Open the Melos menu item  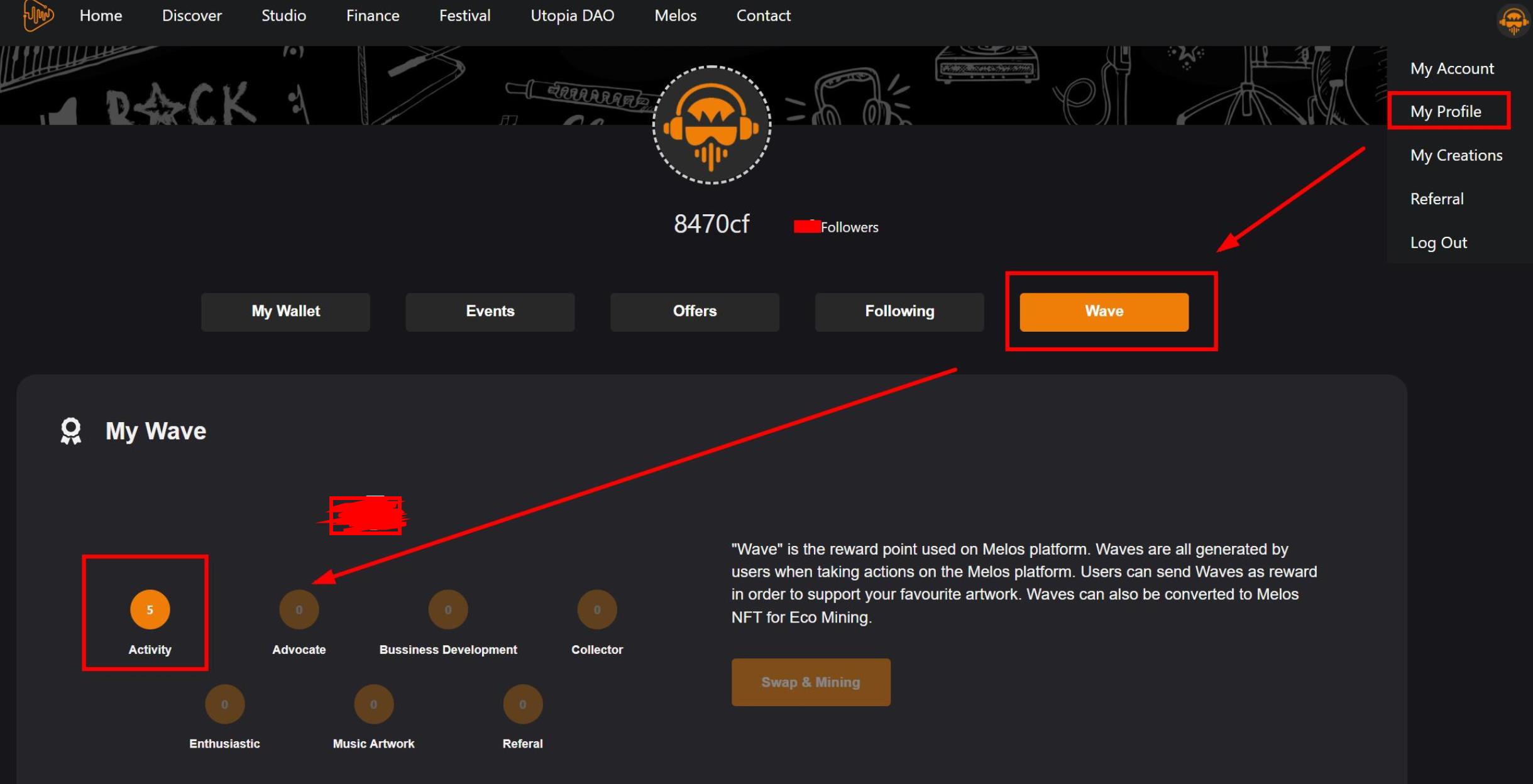pyautogui.click(x=675, y=16)
